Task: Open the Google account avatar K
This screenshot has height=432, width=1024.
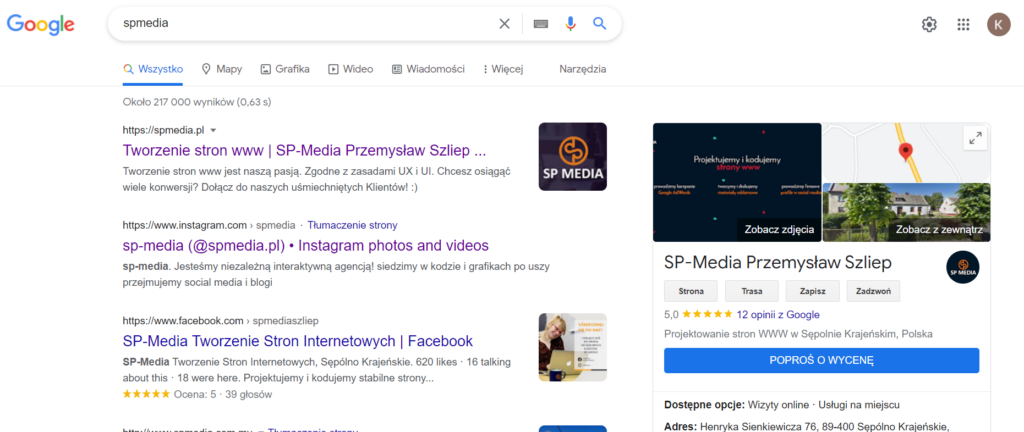Action: (x=998, y=25)
